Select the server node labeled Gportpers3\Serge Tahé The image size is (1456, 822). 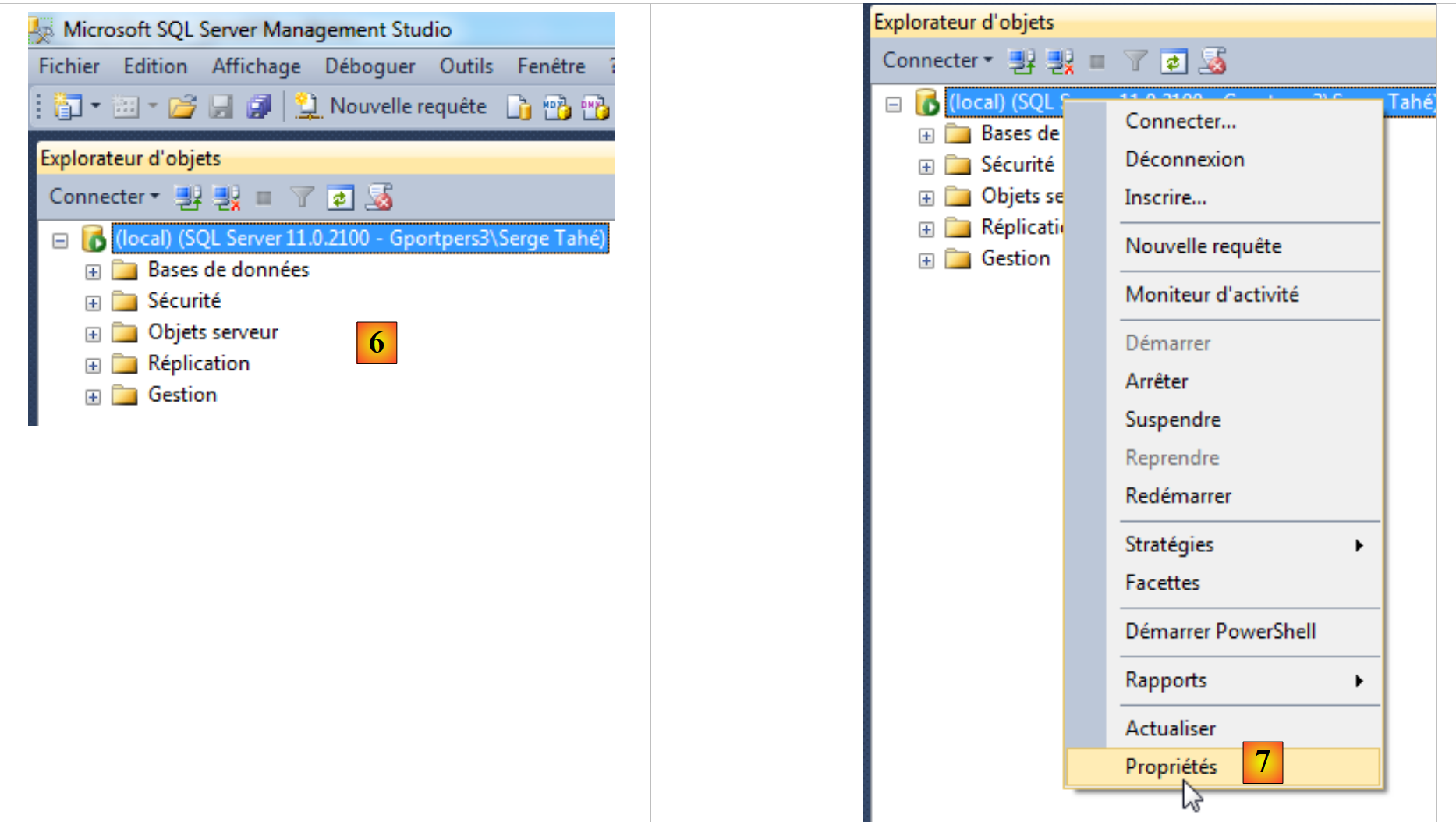(360, 239)
